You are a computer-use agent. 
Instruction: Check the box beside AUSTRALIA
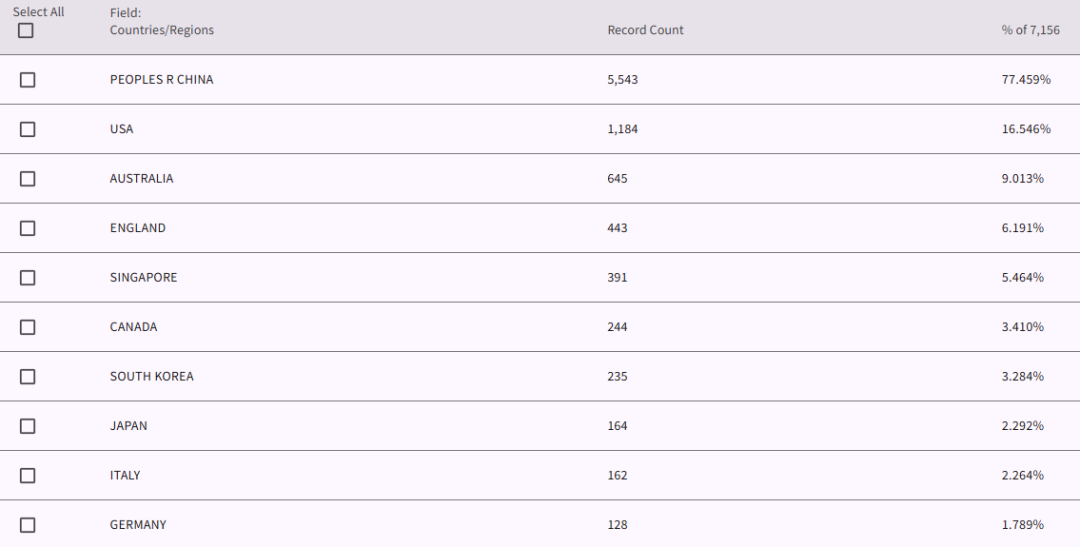28,179
